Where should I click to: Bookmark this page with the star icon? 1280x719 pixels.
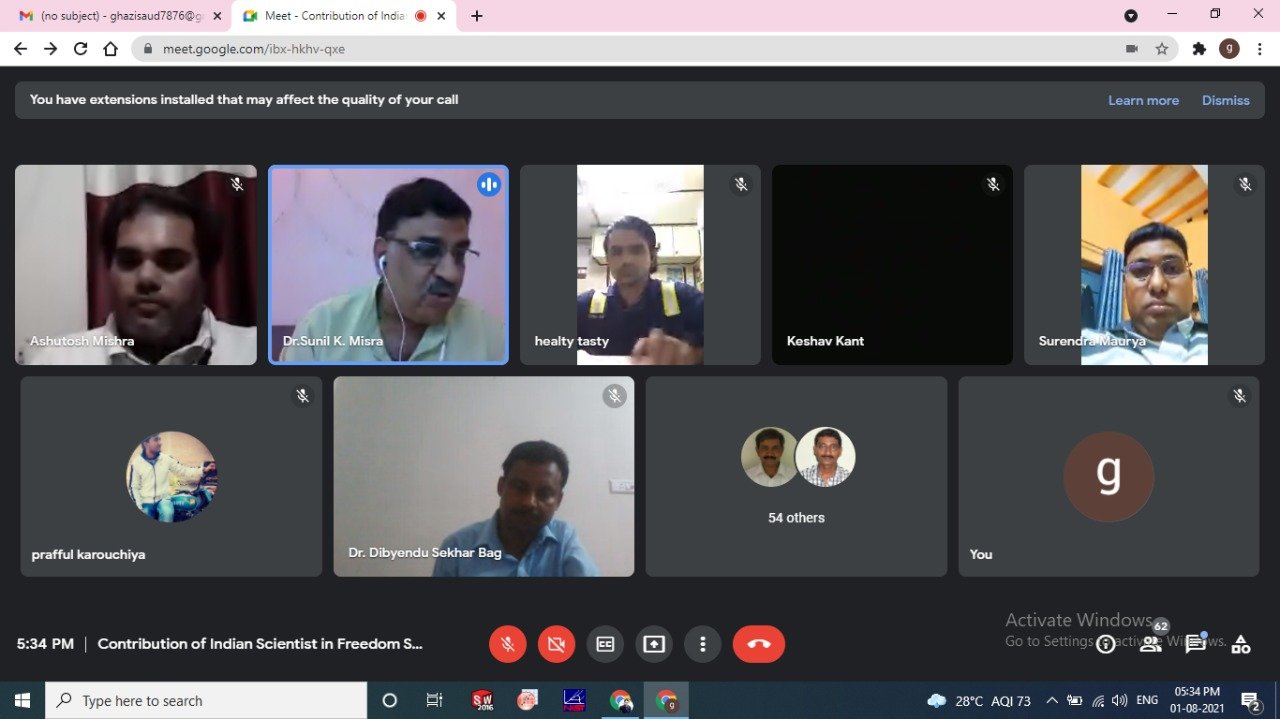tap(1162, 49)
